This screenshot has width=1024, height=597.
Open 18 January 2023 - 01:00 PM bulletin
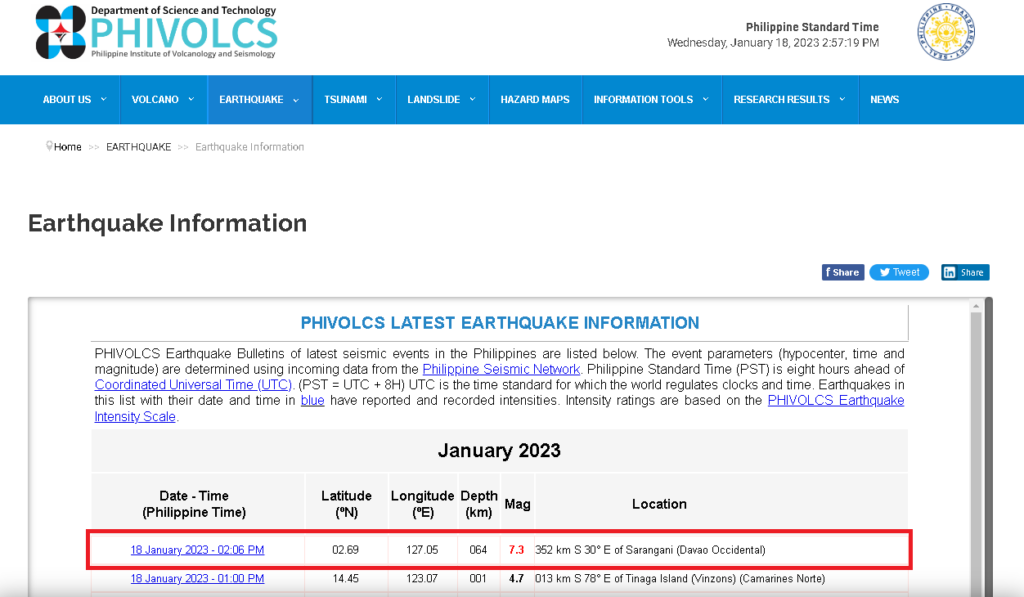coord(197,579)
